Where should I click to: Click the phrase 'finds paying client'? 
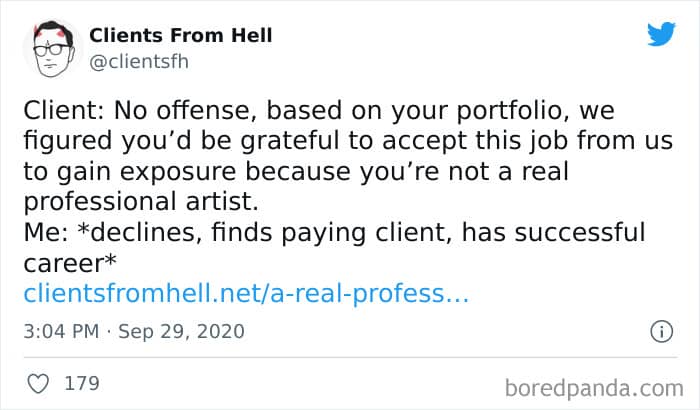331,233
